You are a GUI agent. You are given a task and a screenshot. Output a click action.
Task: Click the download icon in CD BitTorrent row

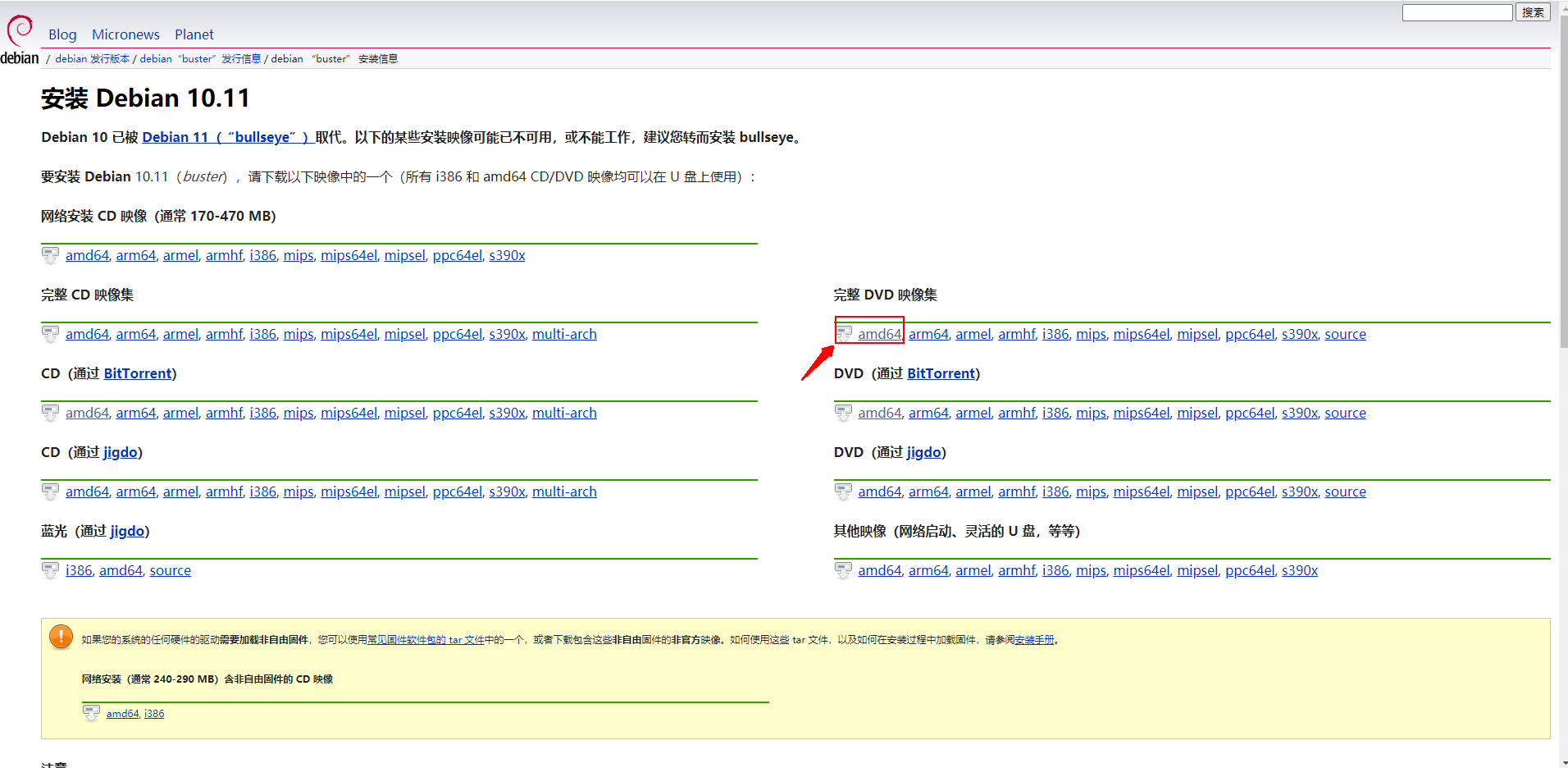point(50,413)
